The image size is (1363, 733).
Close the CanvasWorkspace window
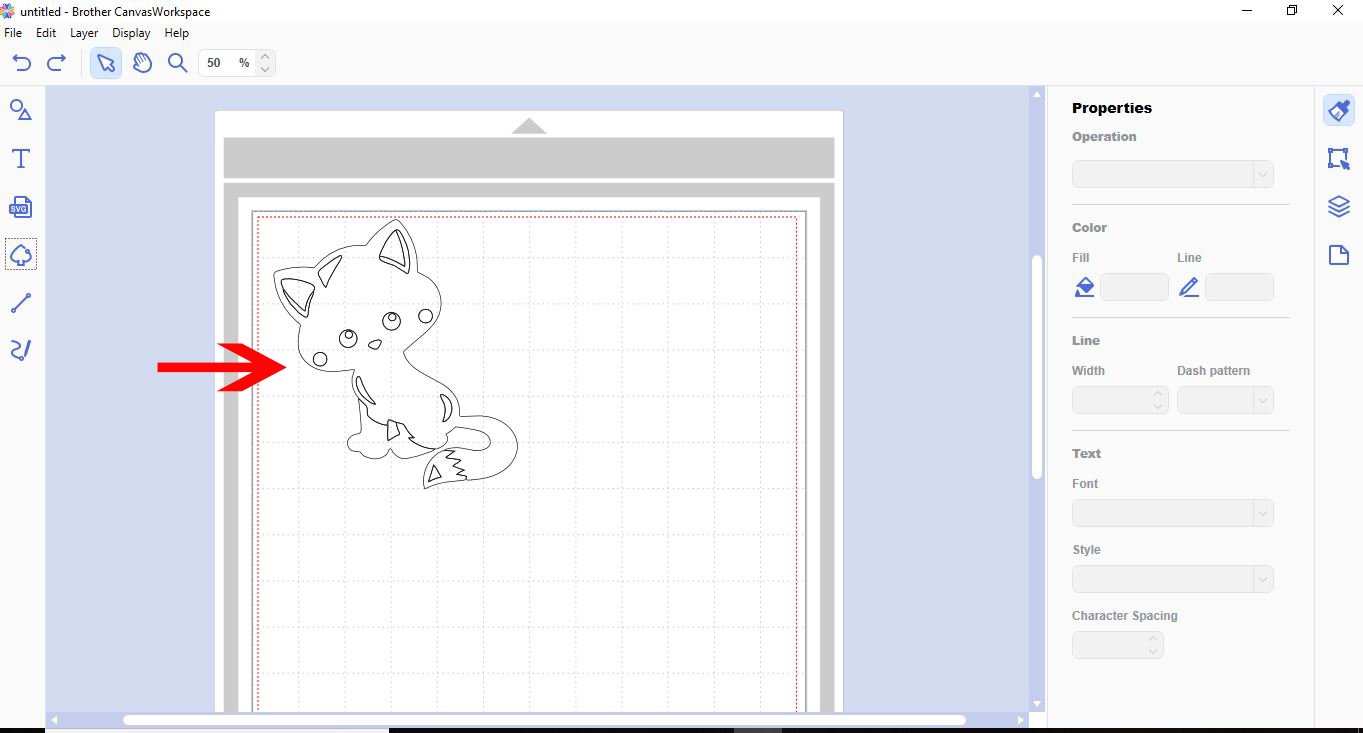[x=1338, y=11]
